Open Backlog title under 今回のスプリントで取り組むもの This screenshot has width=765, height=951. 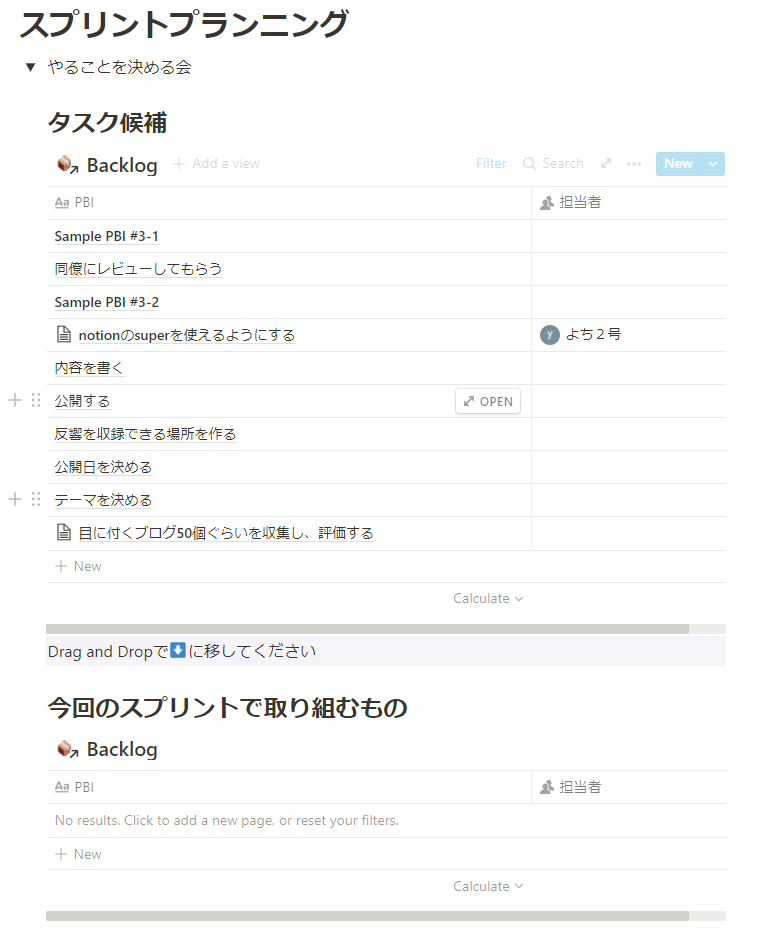pyautogui.click(x=122, y=750)
